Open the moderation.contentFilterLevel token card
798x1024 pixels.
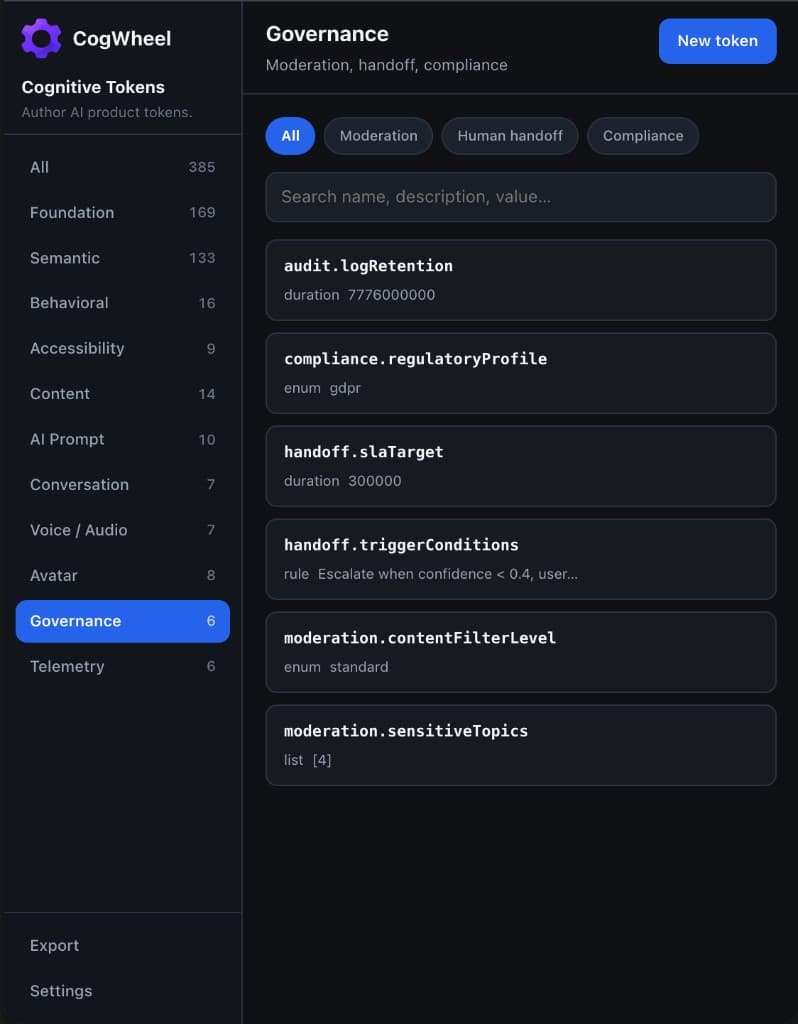pyautogui.click(x=520, y=652)
